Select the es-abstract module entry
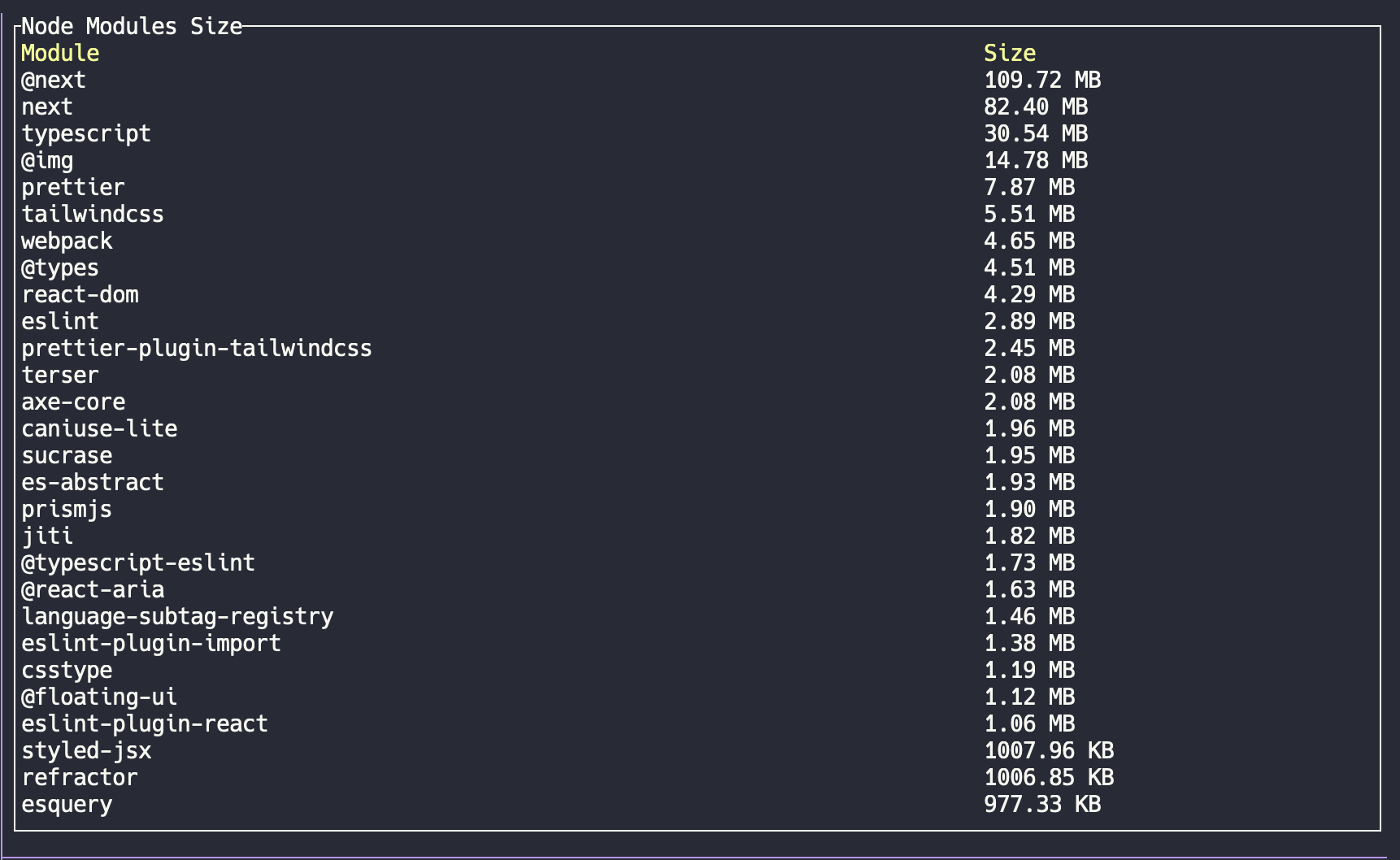The width and height of the screenshot is (1400, 860). coord(93,483)
